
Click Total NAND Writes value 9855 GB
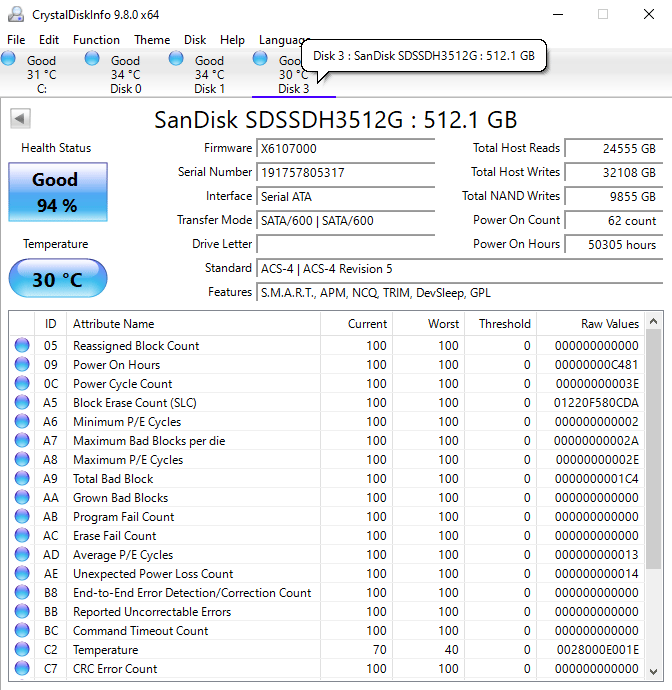click(614, 196)
